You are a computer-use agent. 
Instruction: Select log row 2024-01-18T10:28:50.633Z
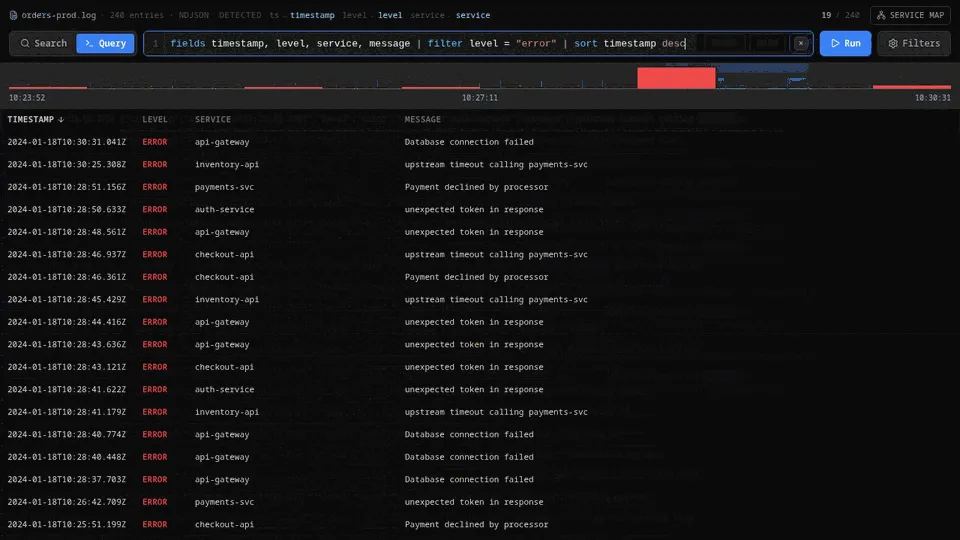pos(480,209)
